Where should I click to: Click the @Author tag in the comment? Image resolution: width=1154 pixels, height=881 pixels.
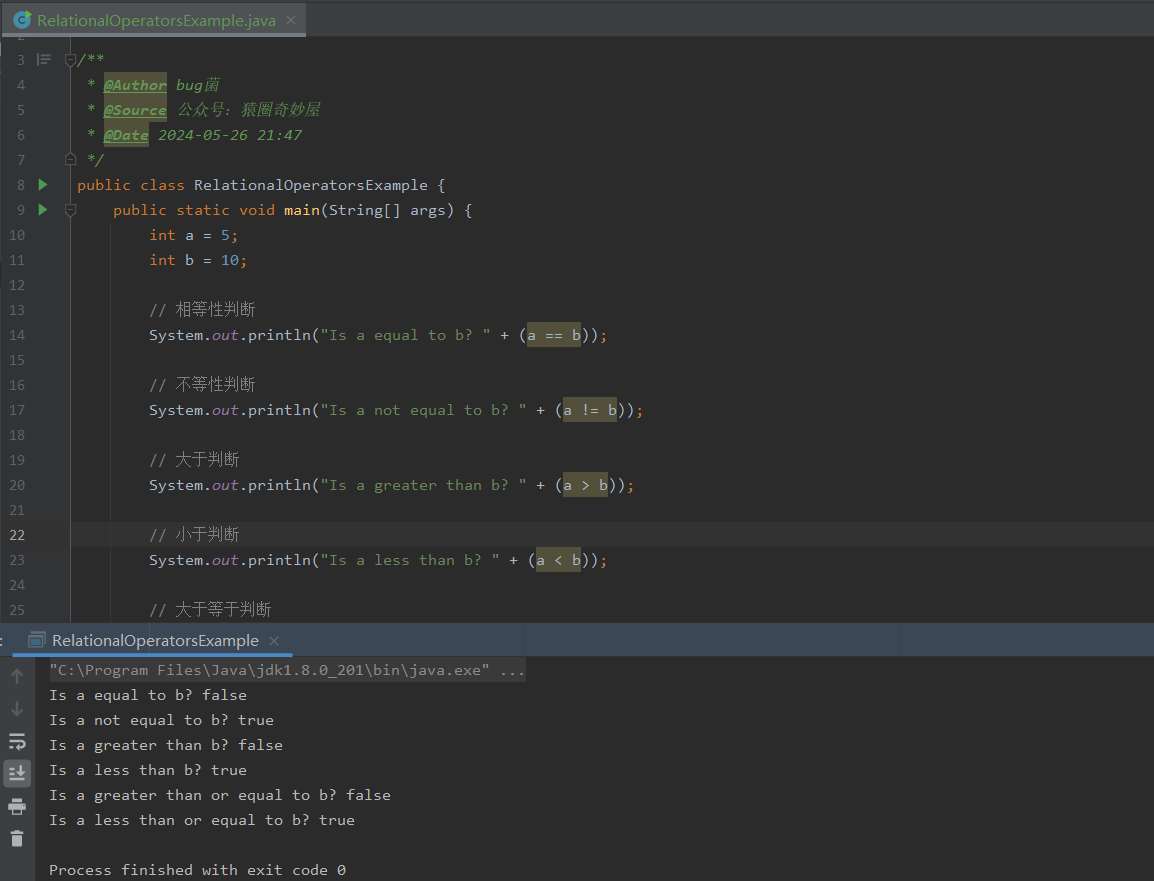click(135, 85)
